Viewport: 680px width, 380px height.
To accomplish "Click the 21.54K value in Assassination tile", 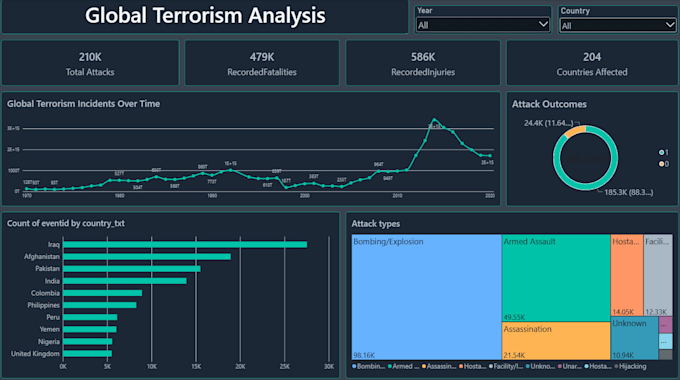I will (x=514, y=355).
